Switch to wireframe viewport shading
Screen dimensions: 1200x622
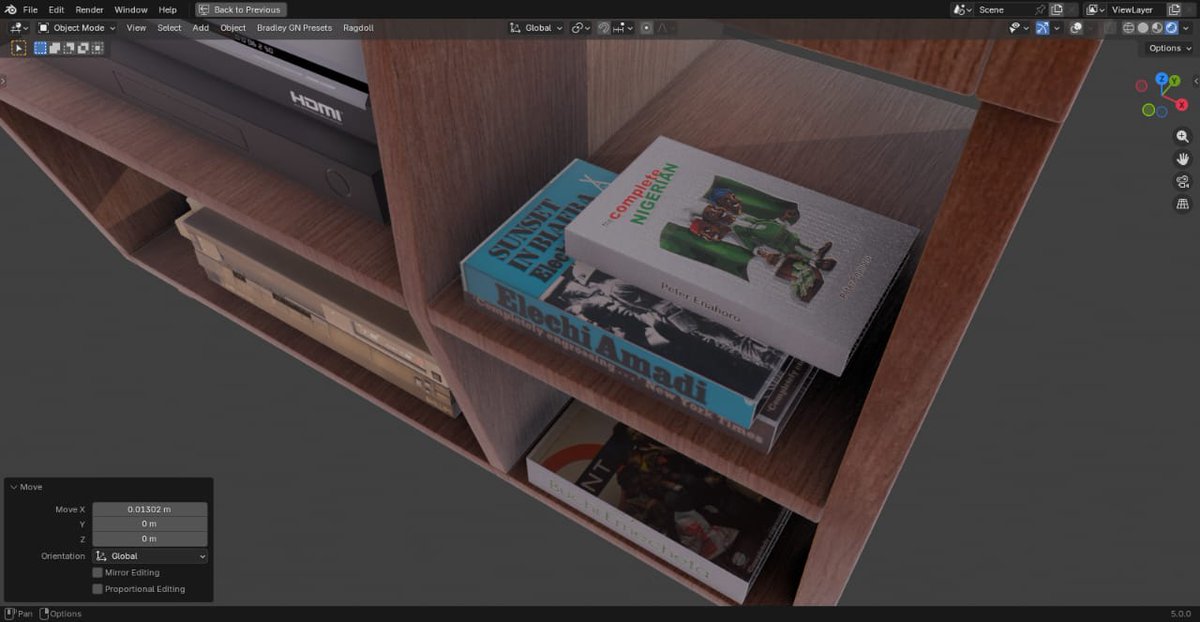pyautogui.click(x=1129, y=28)
